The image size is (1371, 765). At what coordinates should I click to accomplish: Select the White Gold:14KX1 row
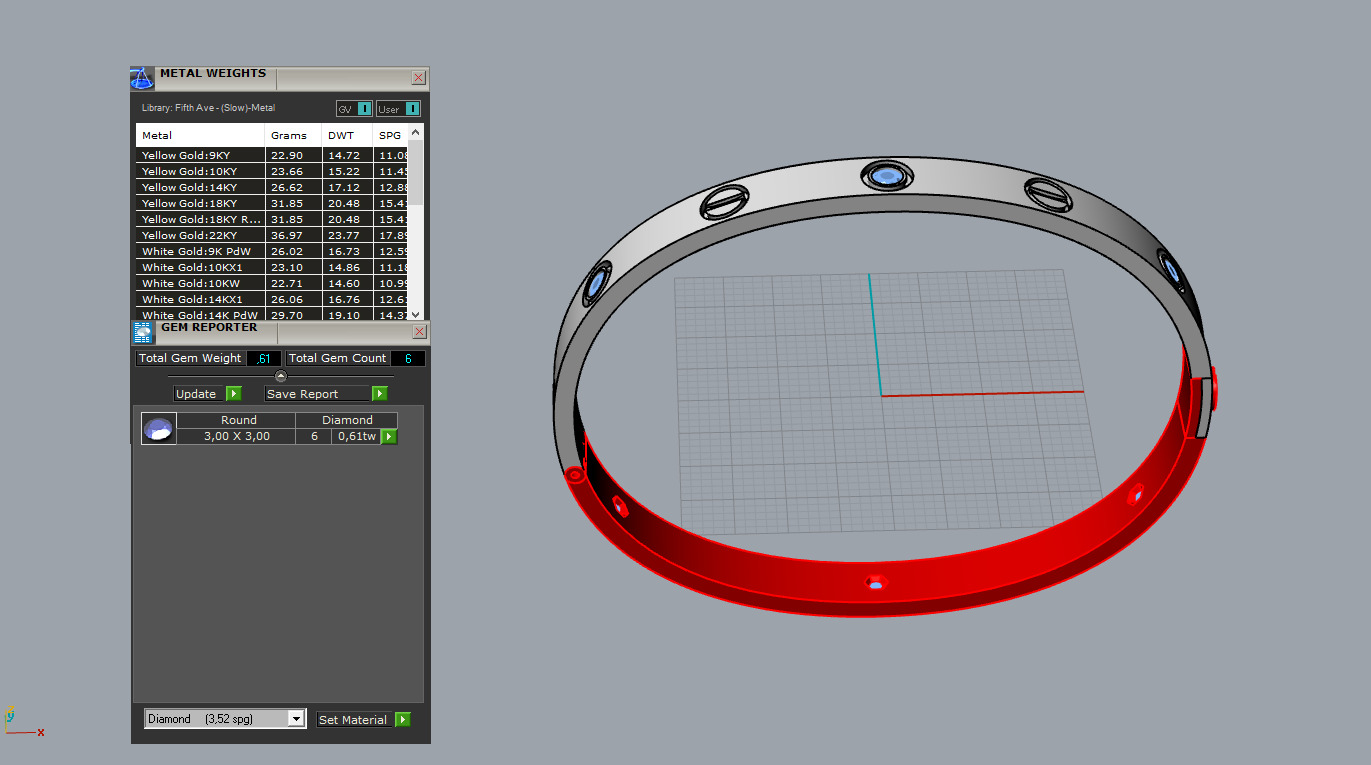coord(273,299)
